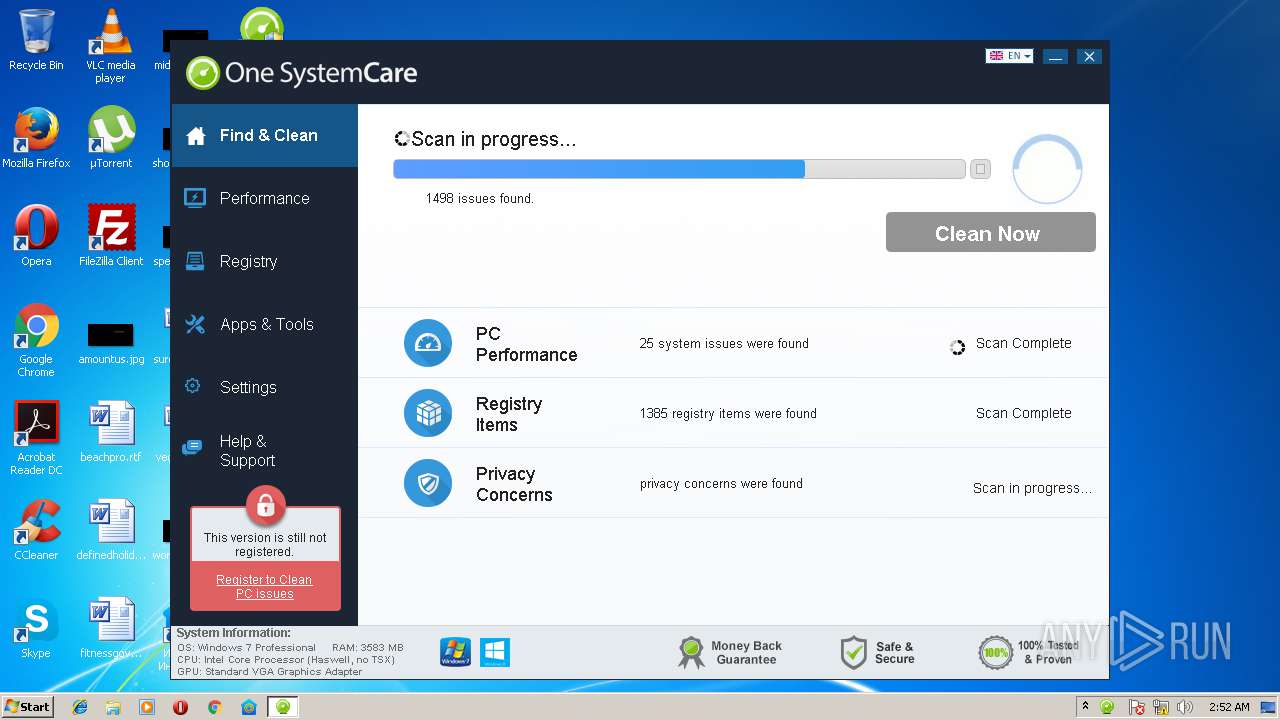Click '25 system issues were found' text
The width and height of the screenshot is (1280, 720).
[x=724, y=343]
